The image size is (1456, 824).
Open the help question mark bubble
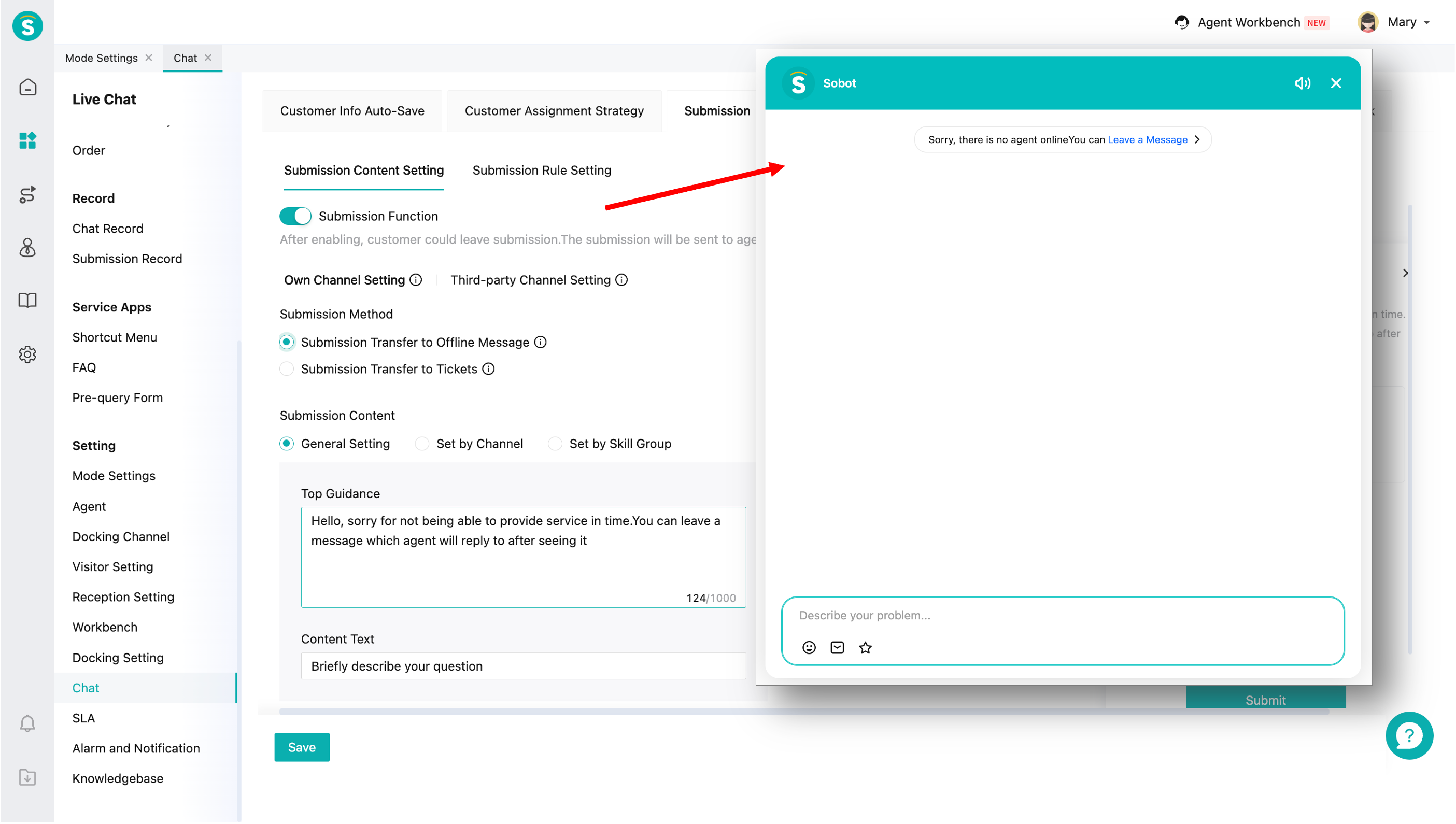(1408, 735)
